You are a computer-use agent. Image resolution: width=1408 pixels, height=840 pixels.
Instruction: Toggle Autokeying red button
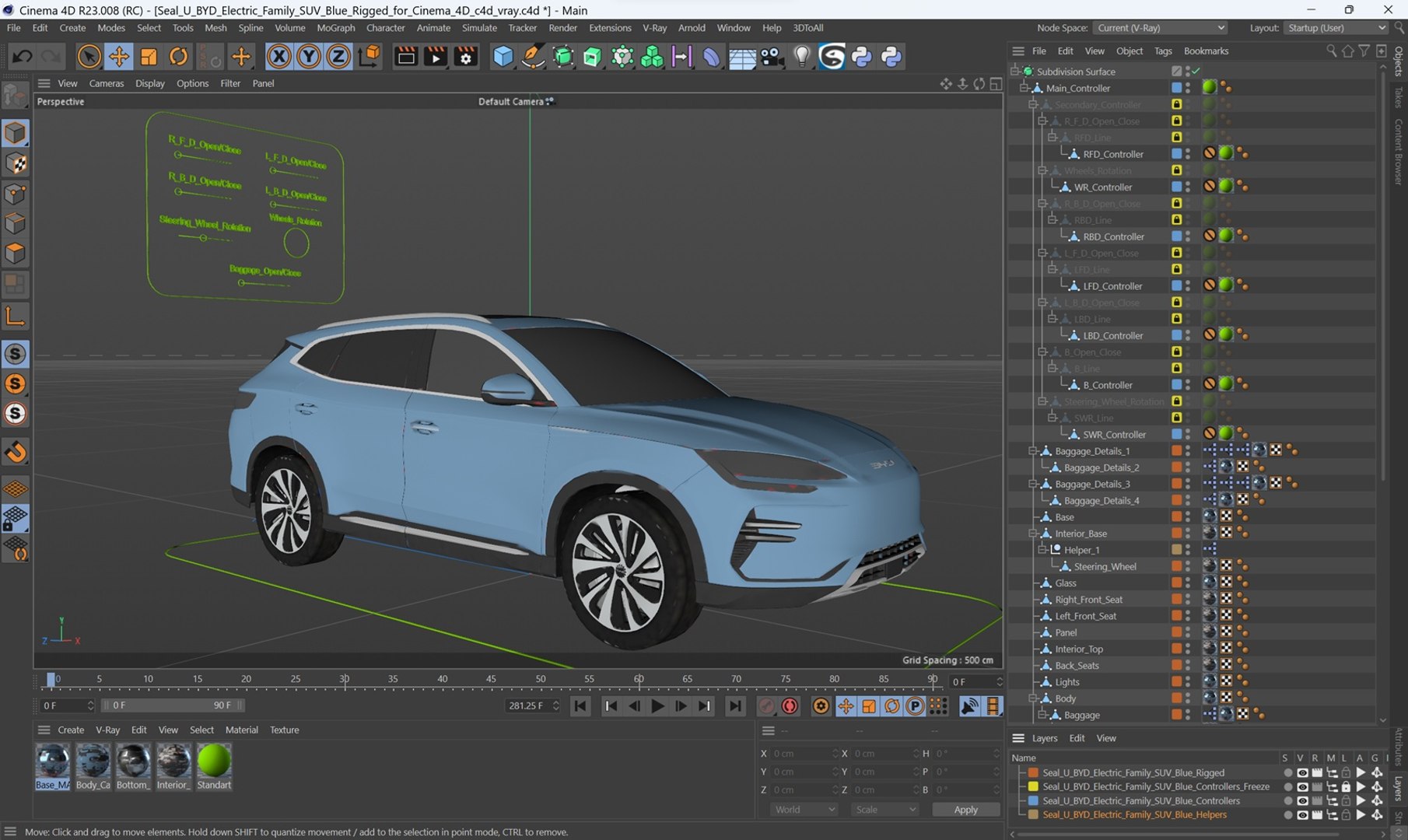(x=790, y=705)
